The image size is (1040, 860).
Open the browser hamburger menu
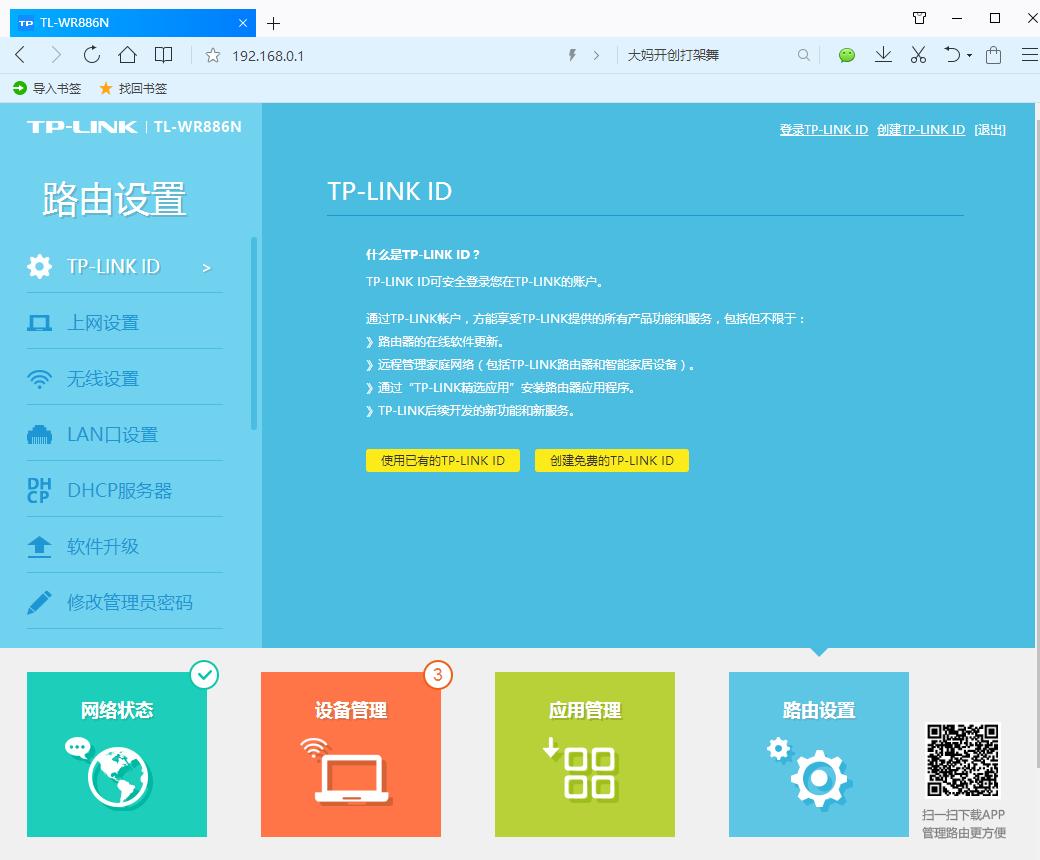point(1029,54)
